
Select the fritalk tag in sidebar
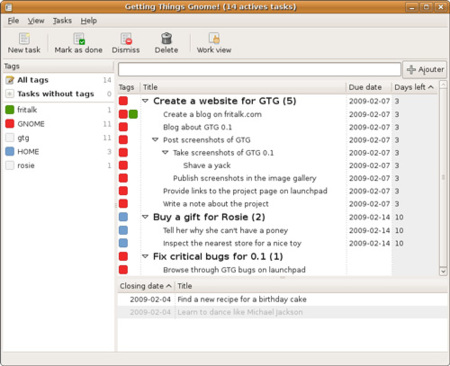pos(58,110)
